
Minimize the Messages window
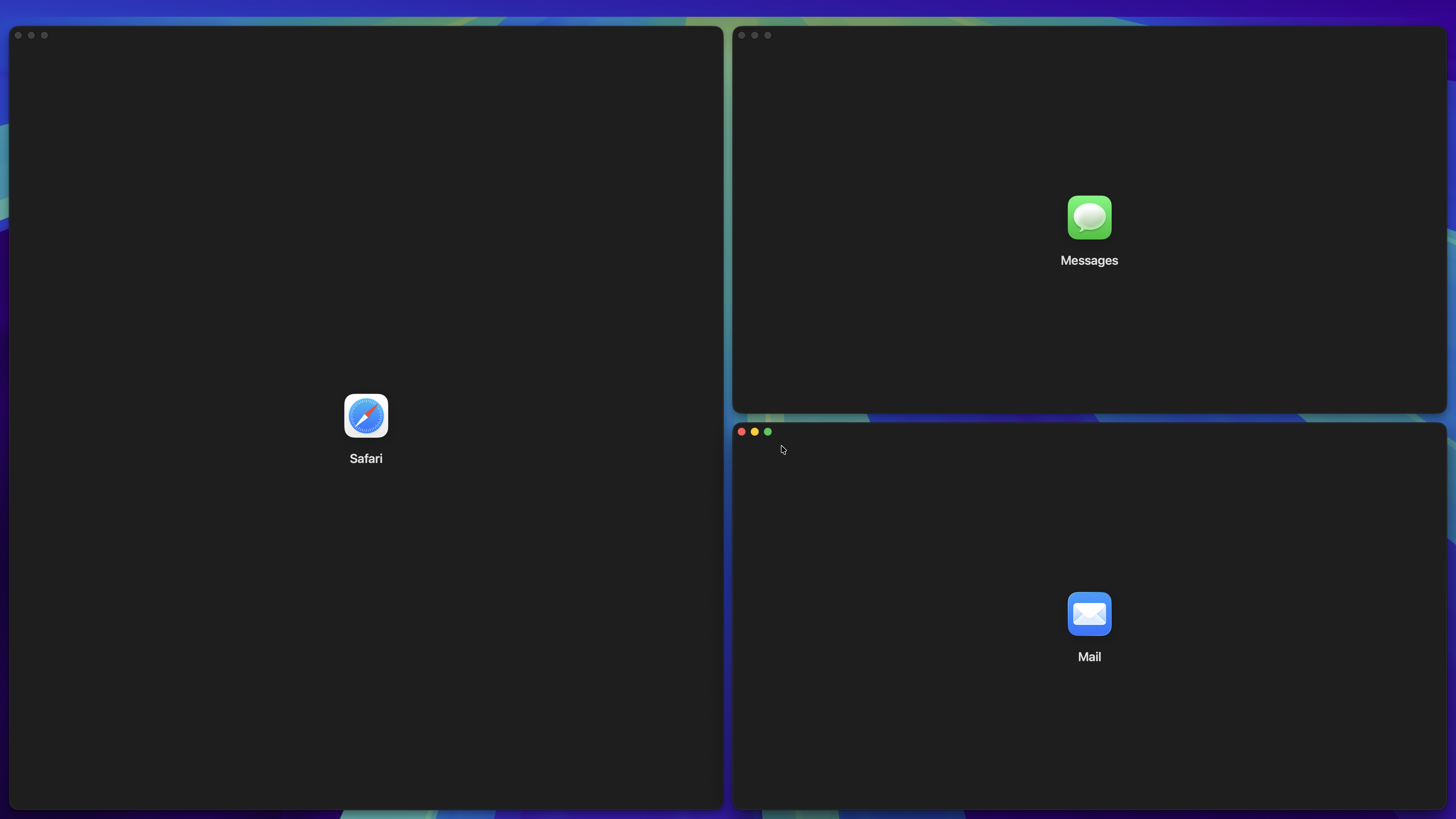(754, 35)
